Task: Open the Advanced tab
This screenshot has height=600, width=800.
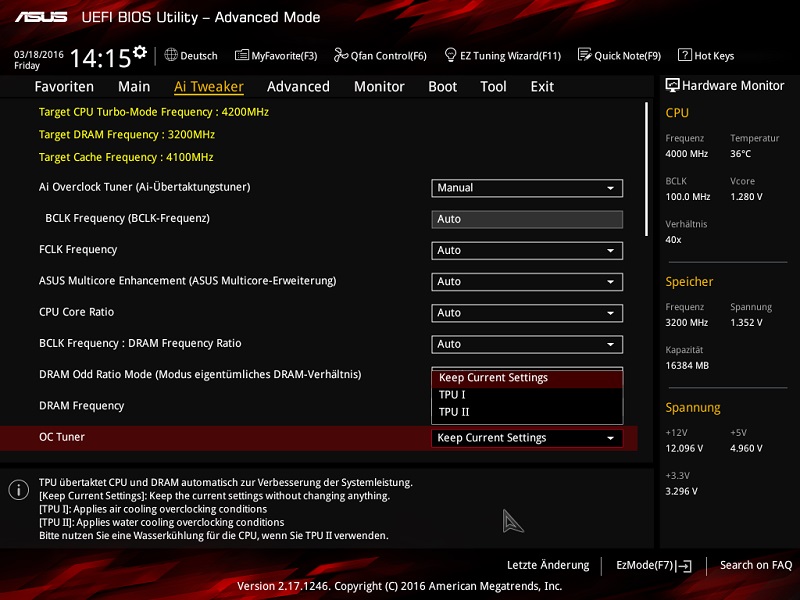Action: (x=298, y=87)
